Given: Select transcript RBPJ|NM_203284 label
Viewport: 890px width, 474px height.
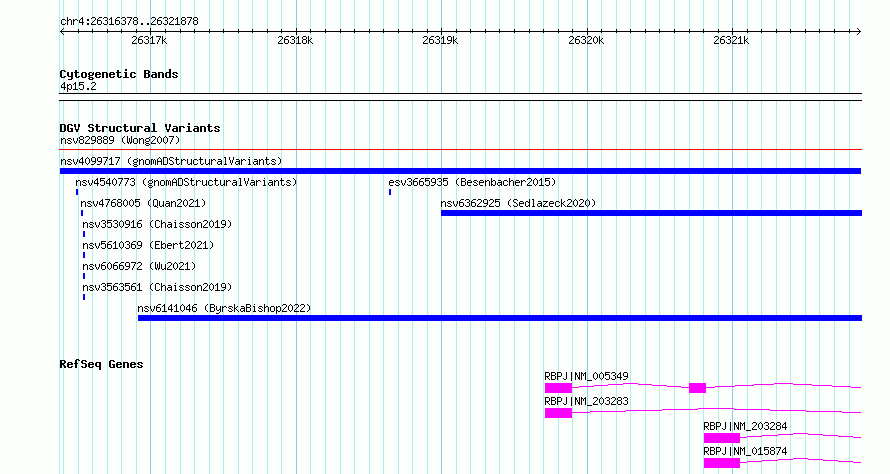Looking at the screenshot, I should pos(745,426).
